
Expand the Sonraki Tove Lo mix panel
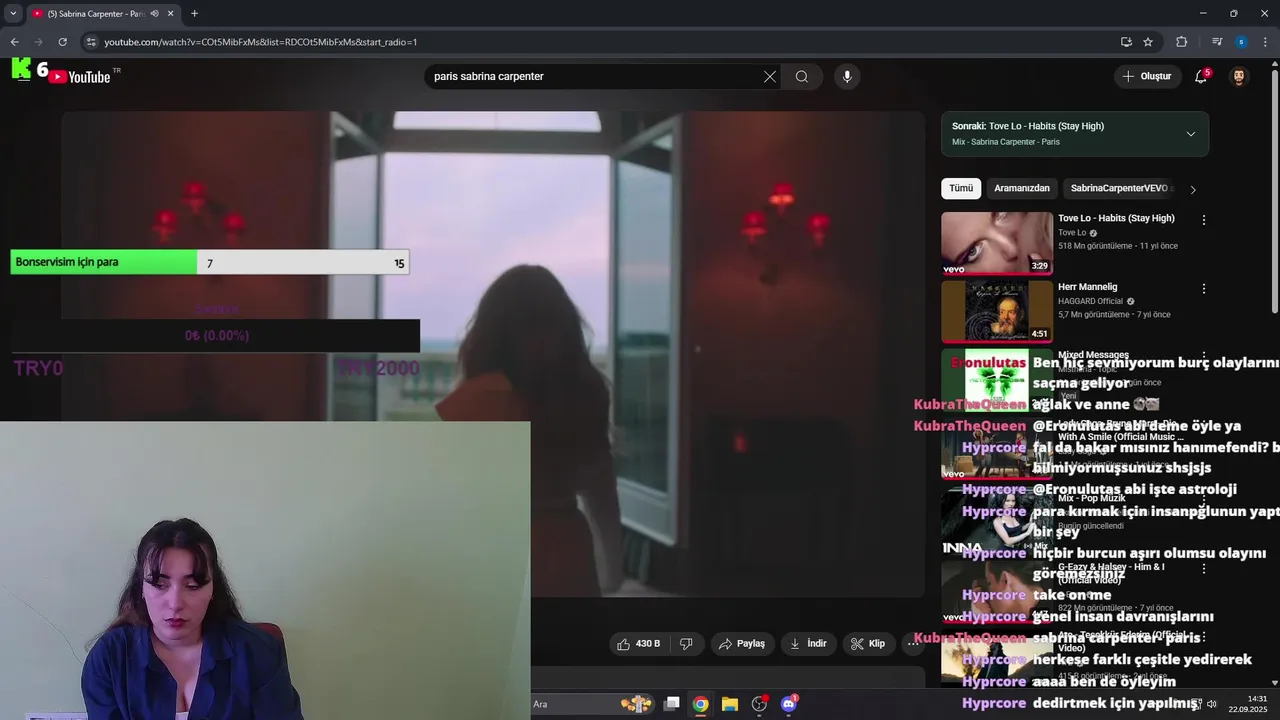point(1191,134)
